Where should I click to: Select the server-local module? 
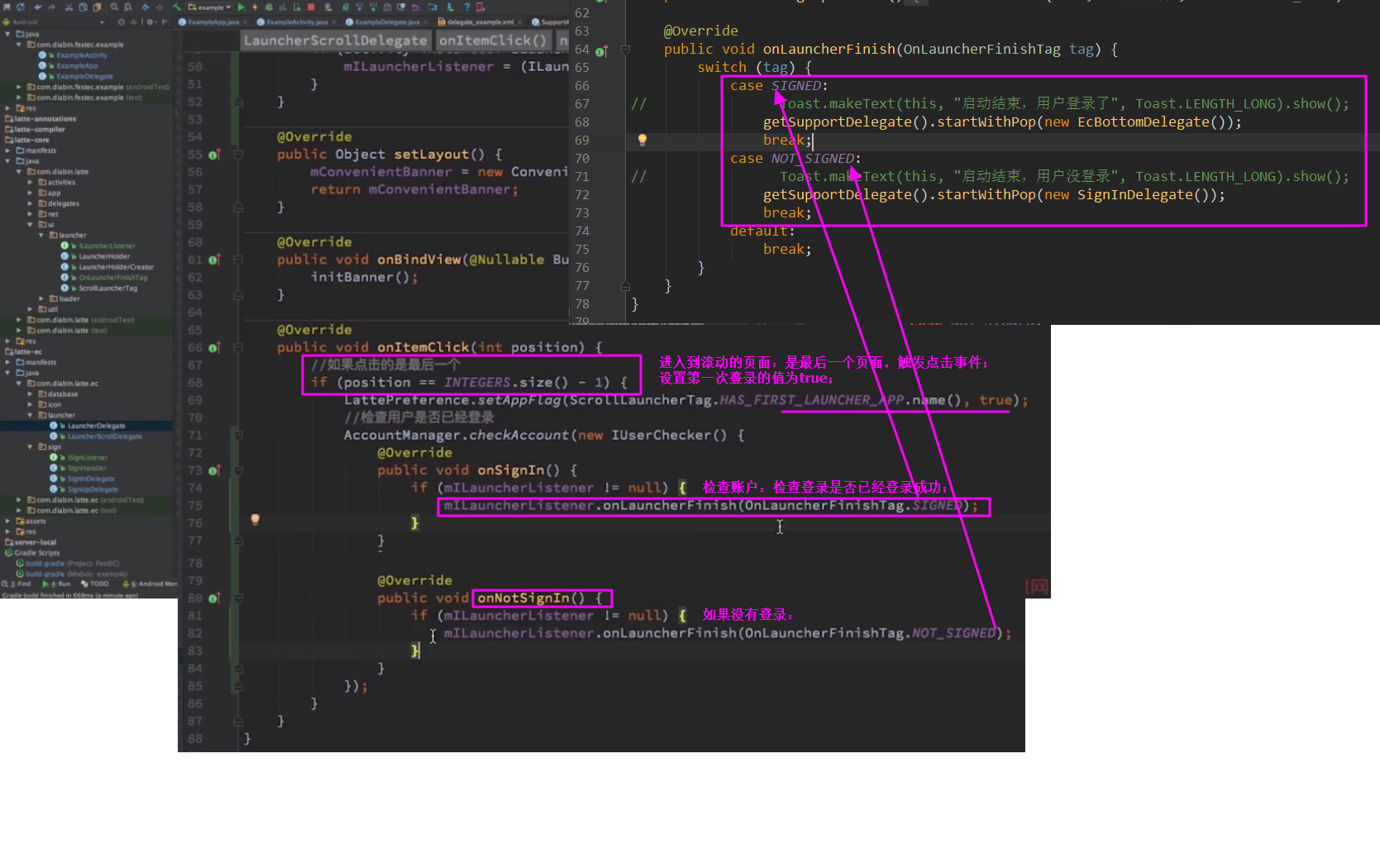(31, 542)
